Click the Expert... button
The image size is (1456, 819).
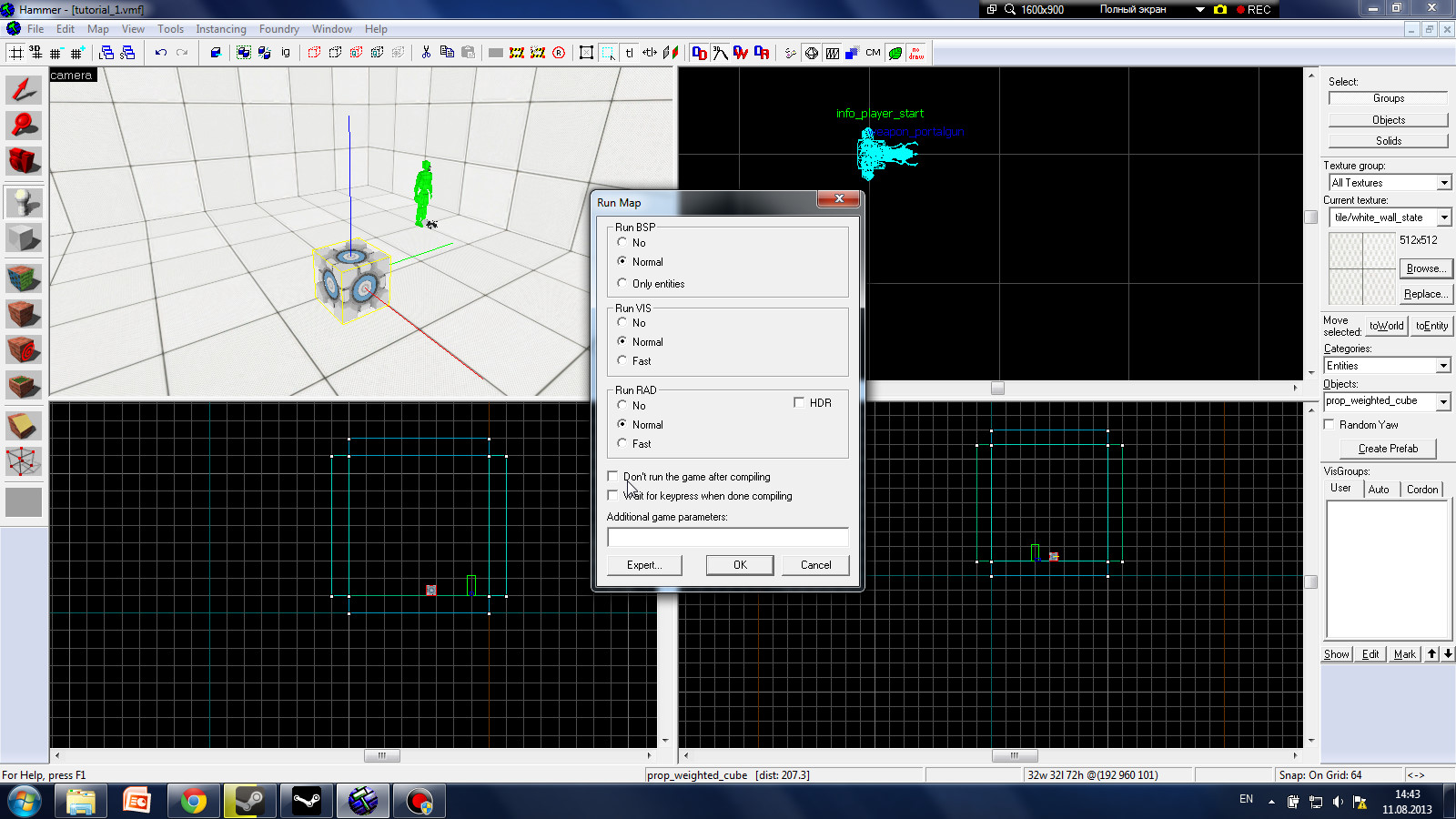click(645, 565)
